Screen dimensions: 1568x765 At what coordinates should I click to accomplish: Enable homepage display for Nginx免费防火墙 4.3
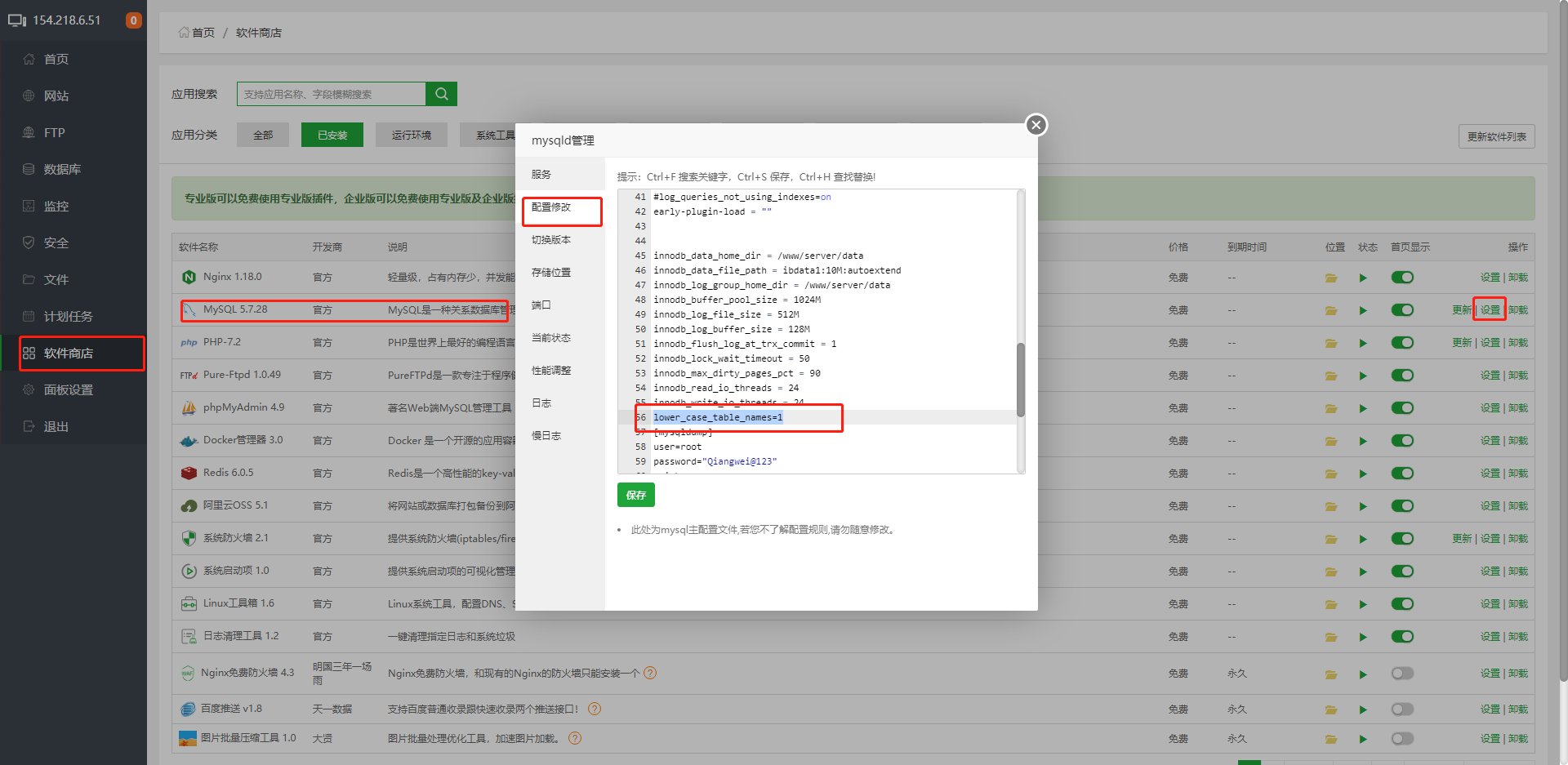(x=1402, y=674)
